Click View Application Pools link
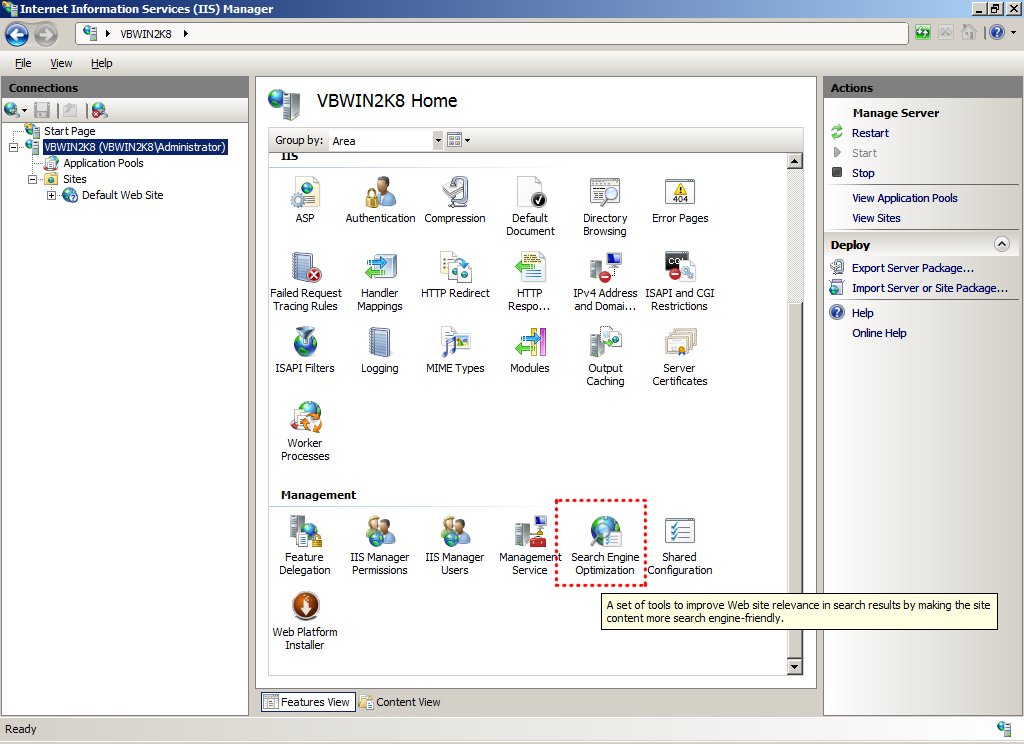This screenshot has height=744, width=1024. (x=904, y=198)
